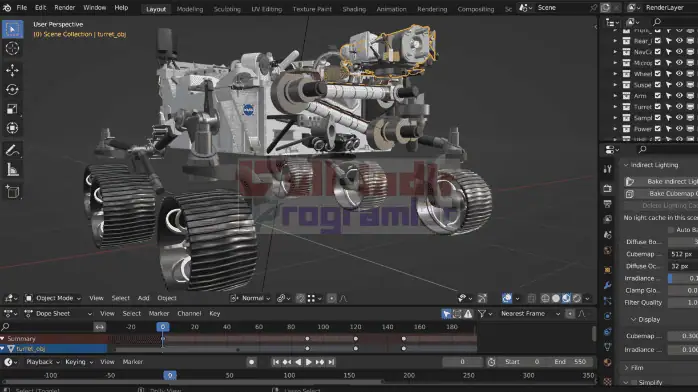Toggle X-ray view icon
Screen dimensions: 698x392
(532, 298)
